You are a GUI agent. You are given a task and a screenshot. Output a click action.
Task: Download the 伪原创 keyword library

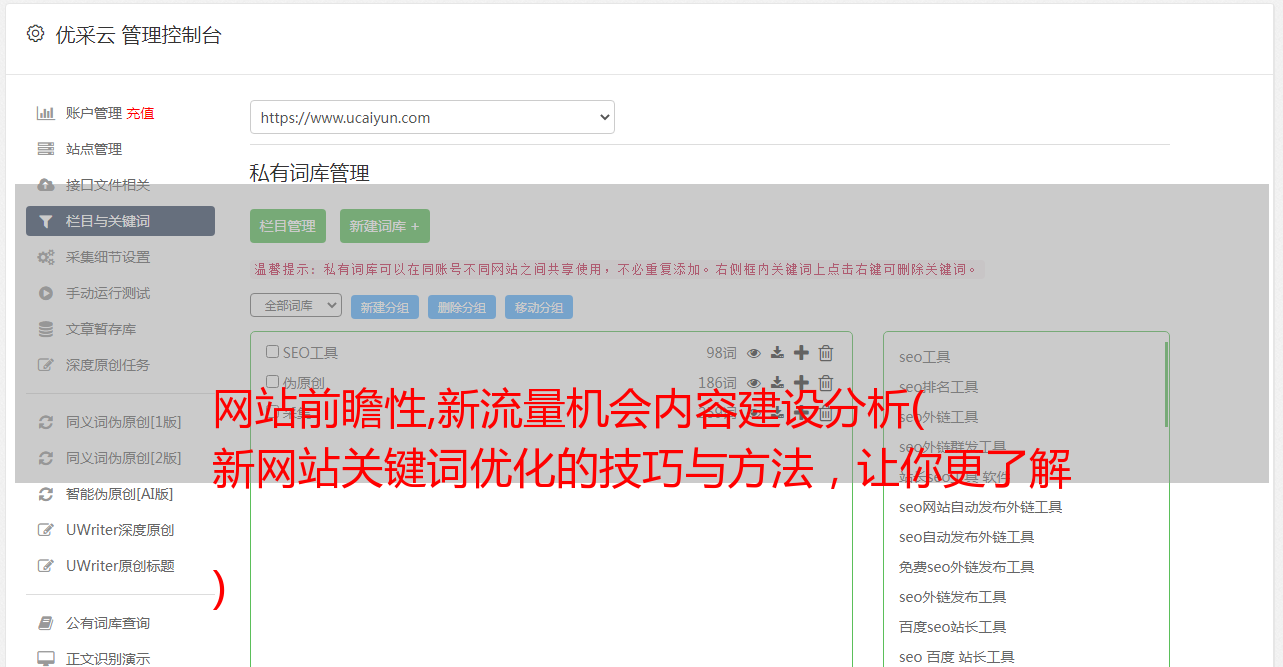tap(777, 382)
